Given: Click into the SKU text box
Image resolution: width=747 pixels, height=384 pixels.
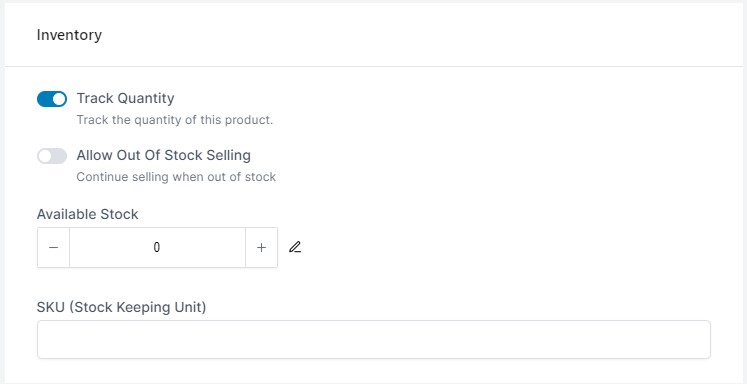Looking at the screenshot, I should (374, 339).
